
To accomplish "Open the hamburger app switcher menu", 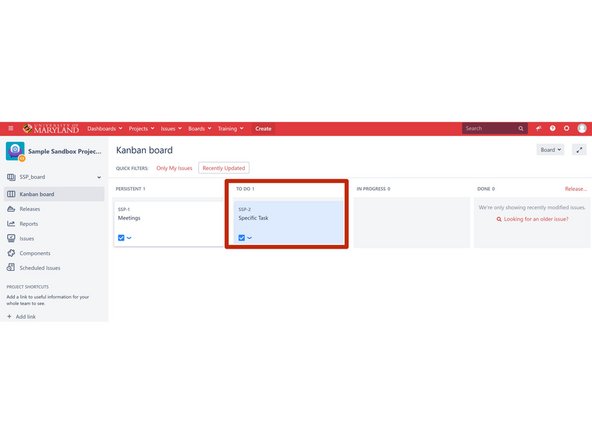I will (x=11, y=128).
